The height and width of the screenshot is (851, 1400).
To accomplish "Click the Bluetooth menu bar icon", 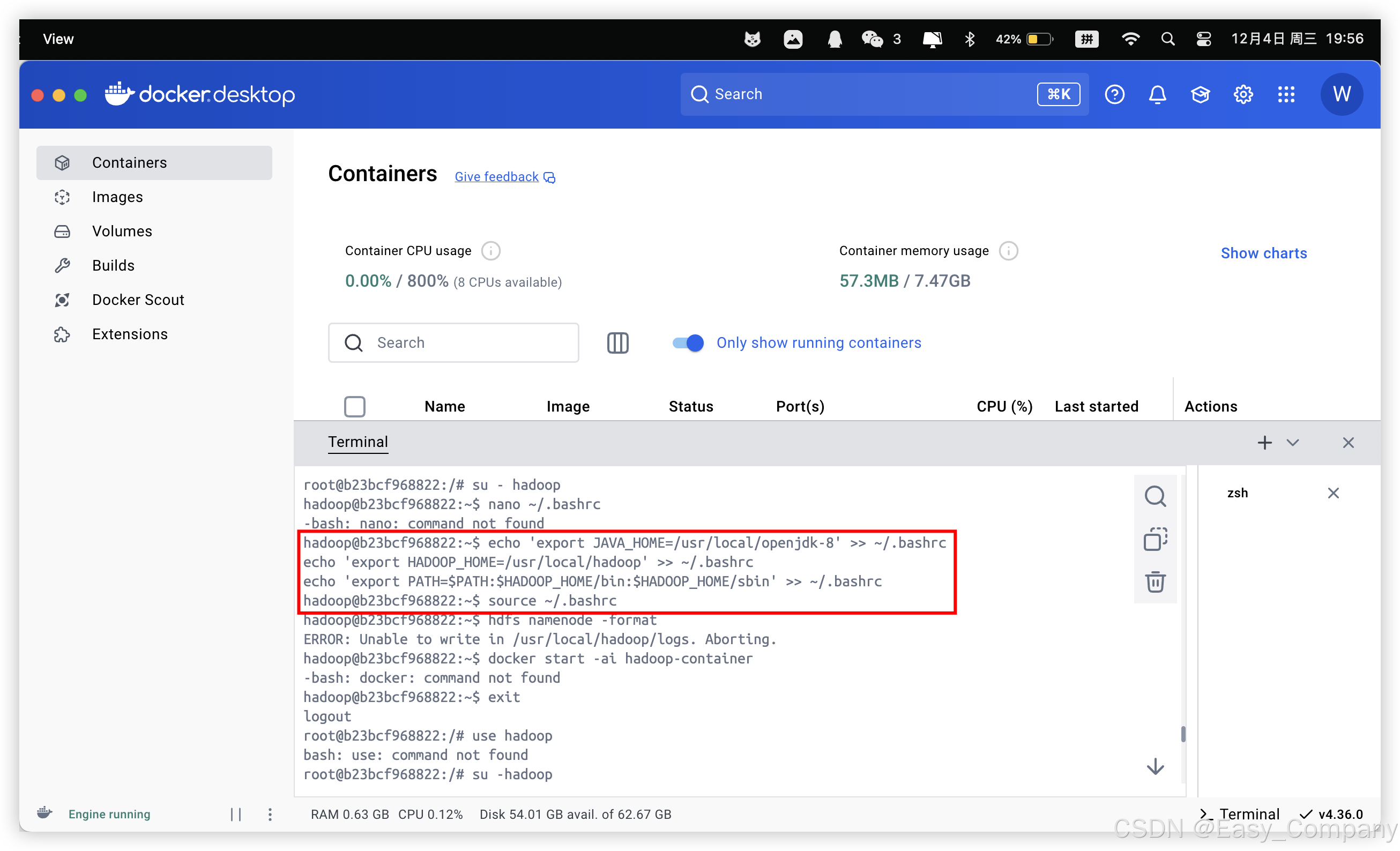I will tap(969, 39).
